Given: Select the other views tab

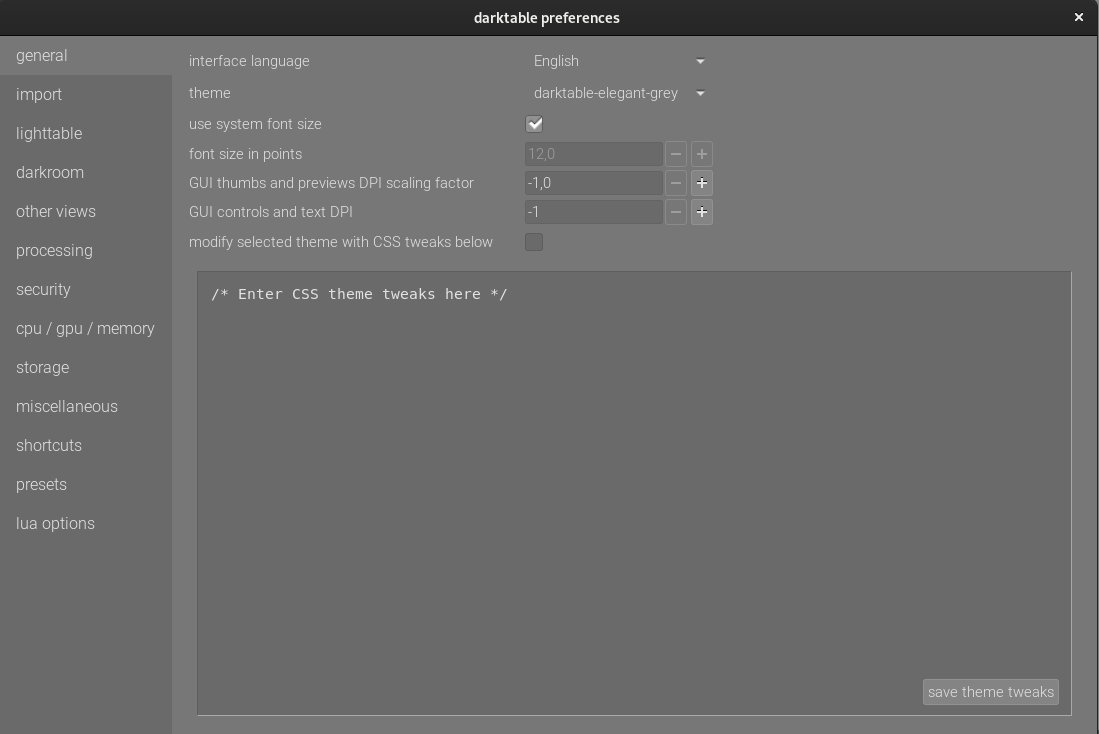Looking at the screenshot, I should point(86,212).
